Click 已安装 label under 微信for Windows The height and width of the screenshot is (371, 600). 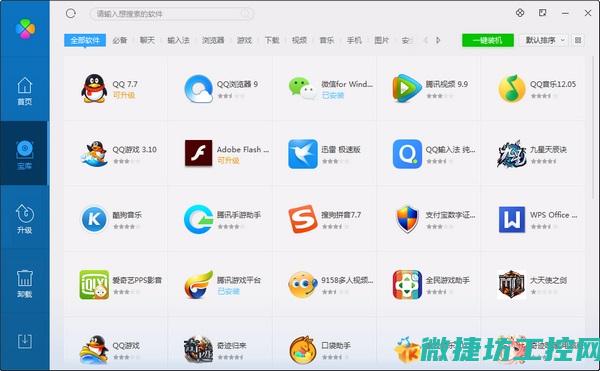333,95
